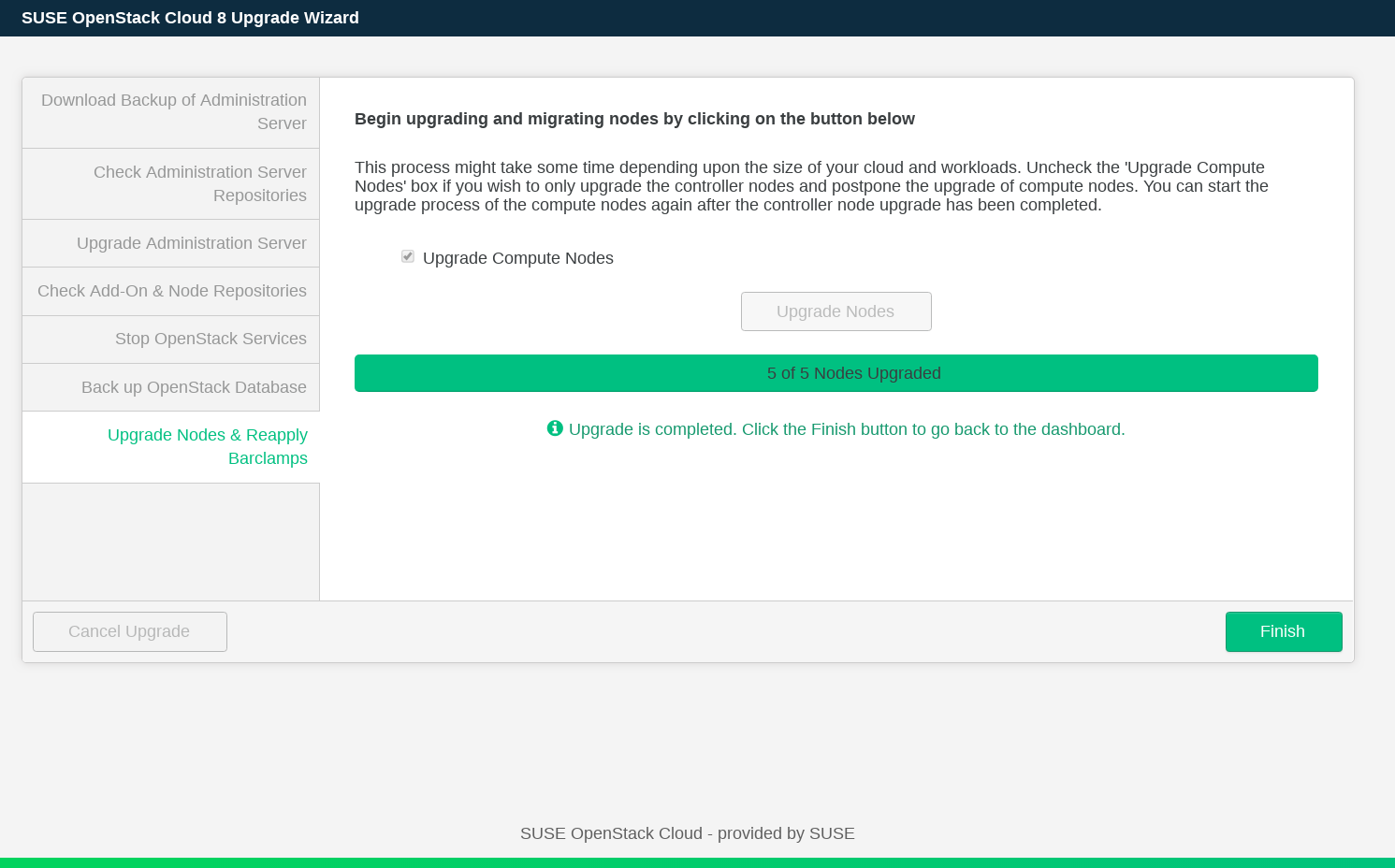
Task: Click the 'provided by SUSE' footer text
Action: point(687,833)
